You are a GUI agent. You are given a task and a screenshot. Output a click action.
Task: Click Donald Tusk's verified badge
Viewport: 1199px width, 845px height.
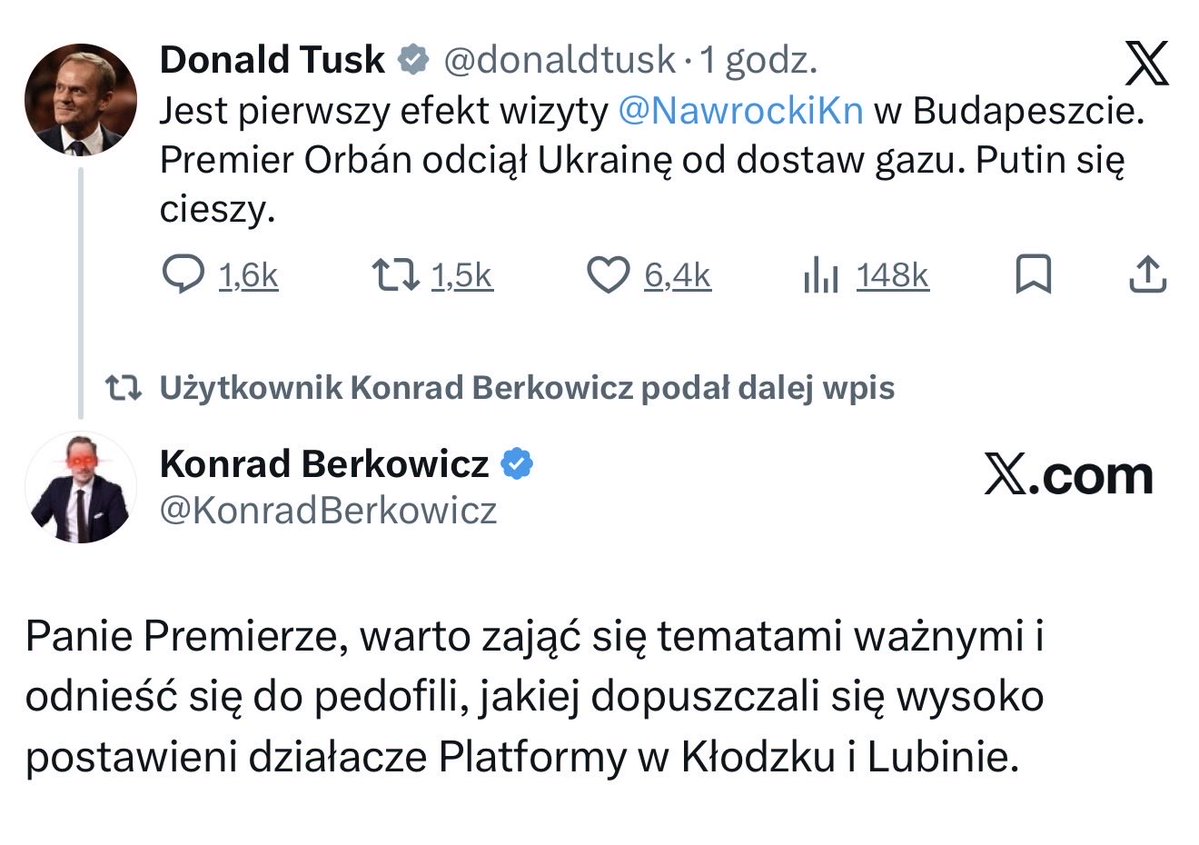pos(410,59)
